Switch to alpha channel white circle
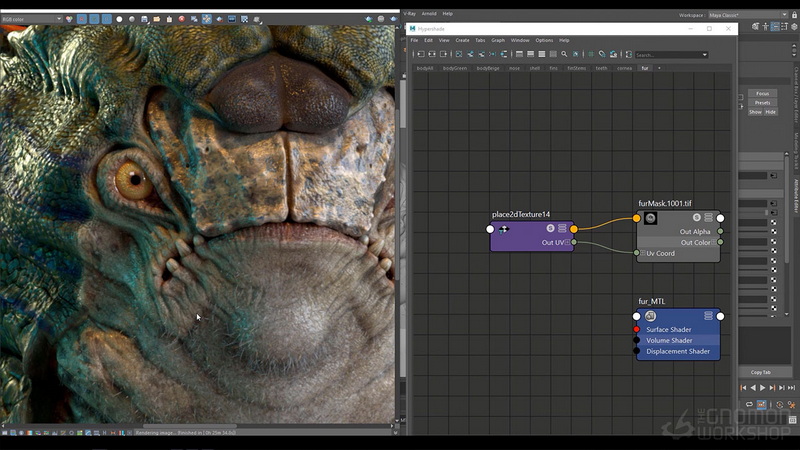The image size is (800, 450). pyautogui.click(x=119, y=19)
